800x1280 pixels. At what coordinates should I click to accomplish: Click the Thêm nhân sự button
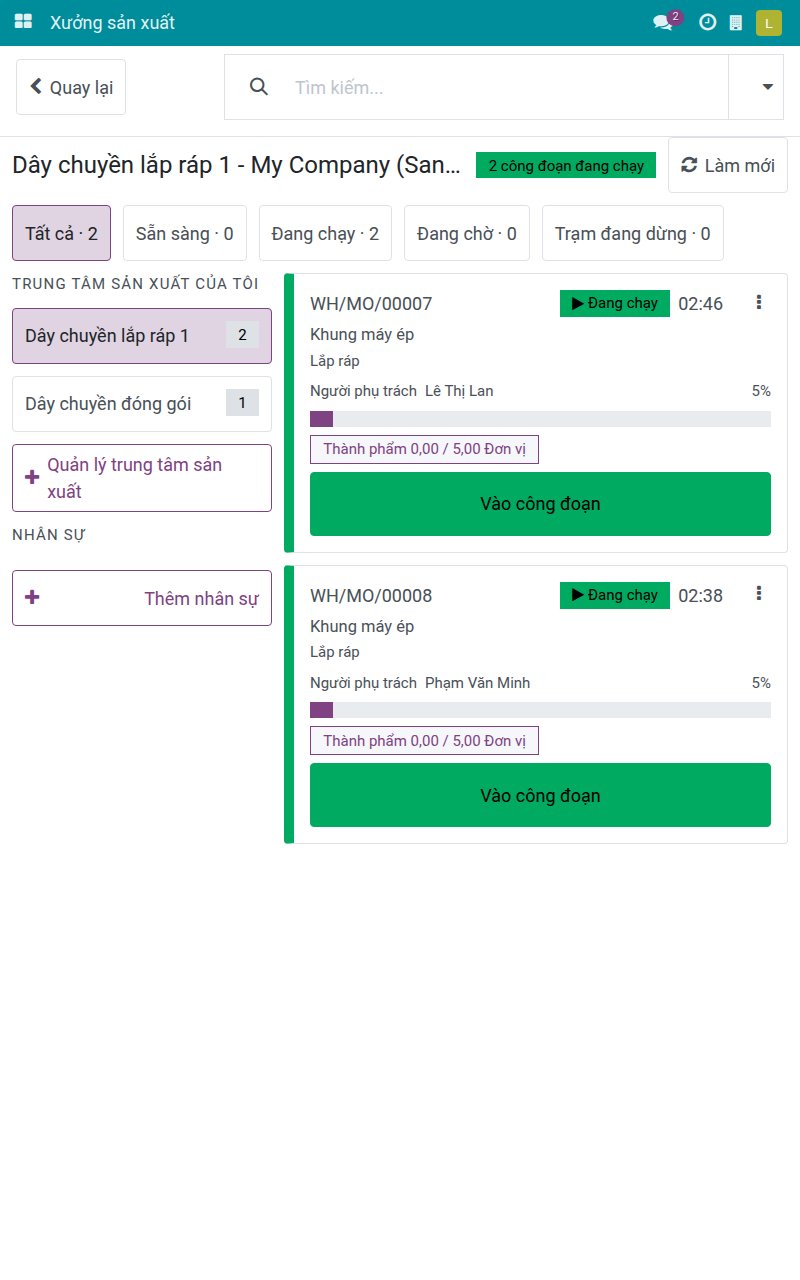[142, 598]
